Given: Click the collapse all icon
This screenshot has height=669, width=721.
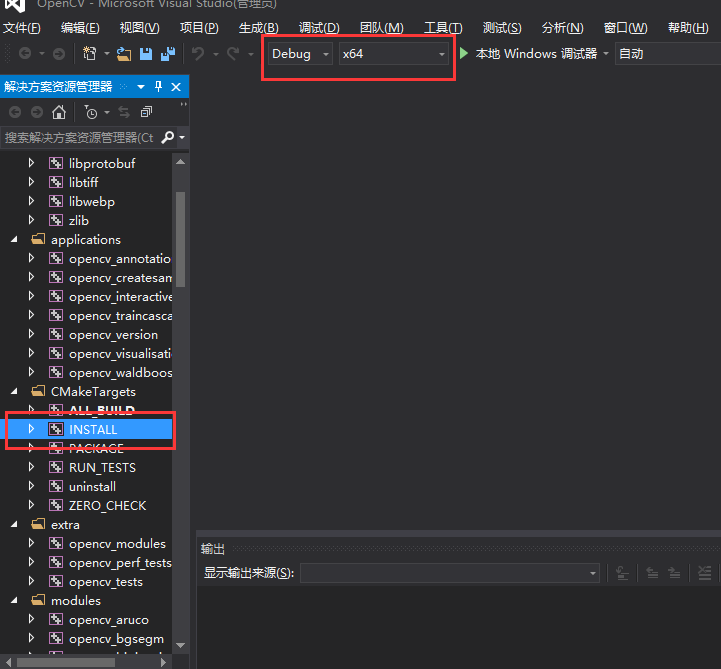Looking at the screenshot, I should point(146,112).
